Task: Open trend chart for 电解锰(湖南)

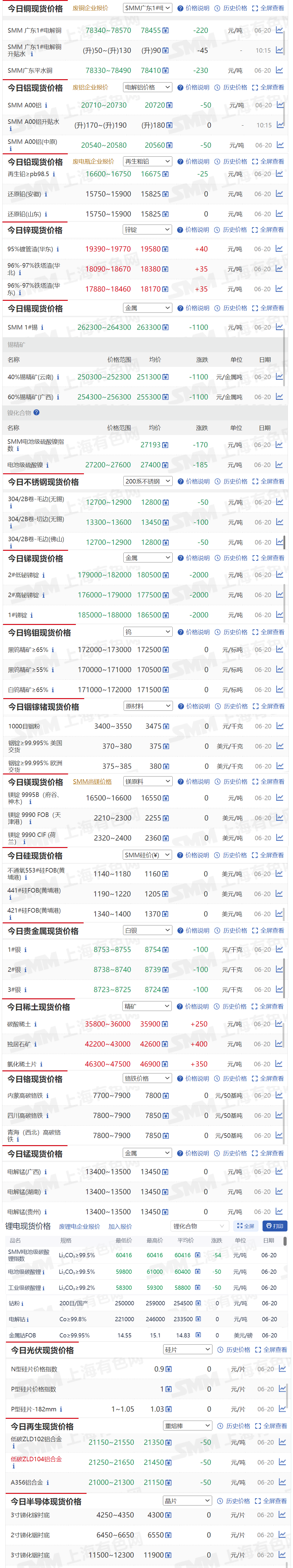Action: click(x=280, y=1191)
